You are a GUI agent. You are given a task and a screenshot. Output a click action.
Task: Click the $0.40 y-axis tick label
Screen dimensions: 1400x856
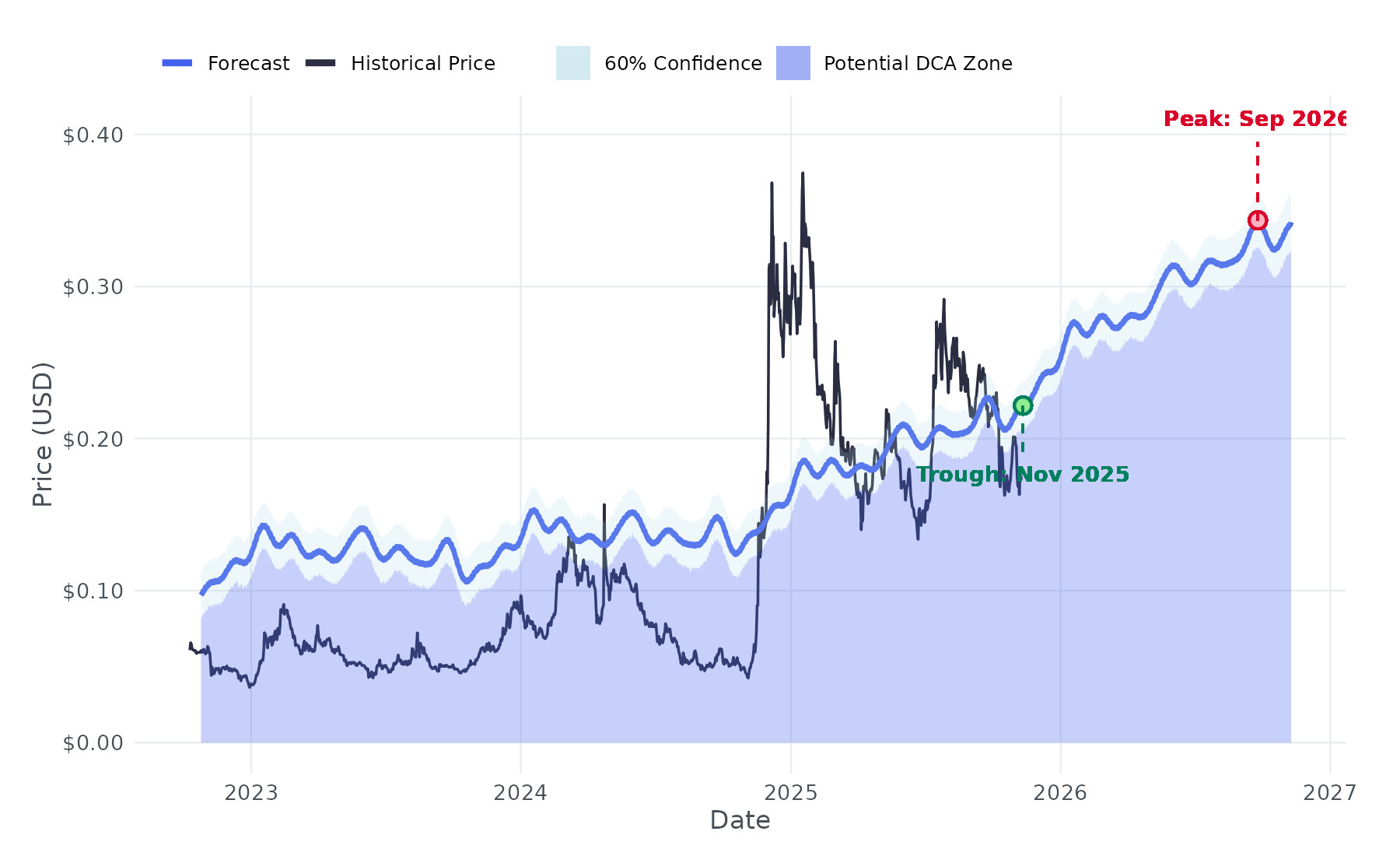(93, 135)
